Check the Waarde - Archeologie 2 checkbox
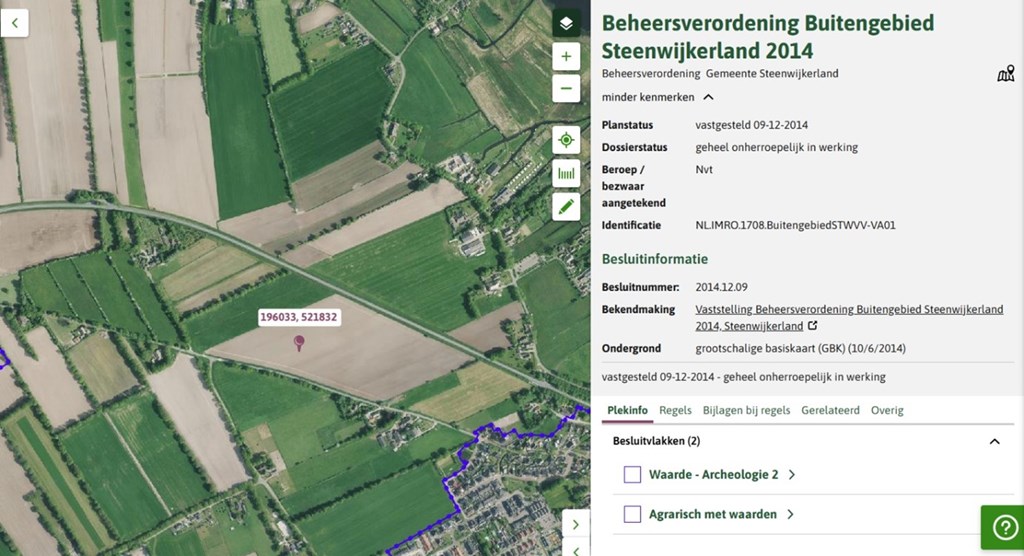 click(x=632, y=474)
